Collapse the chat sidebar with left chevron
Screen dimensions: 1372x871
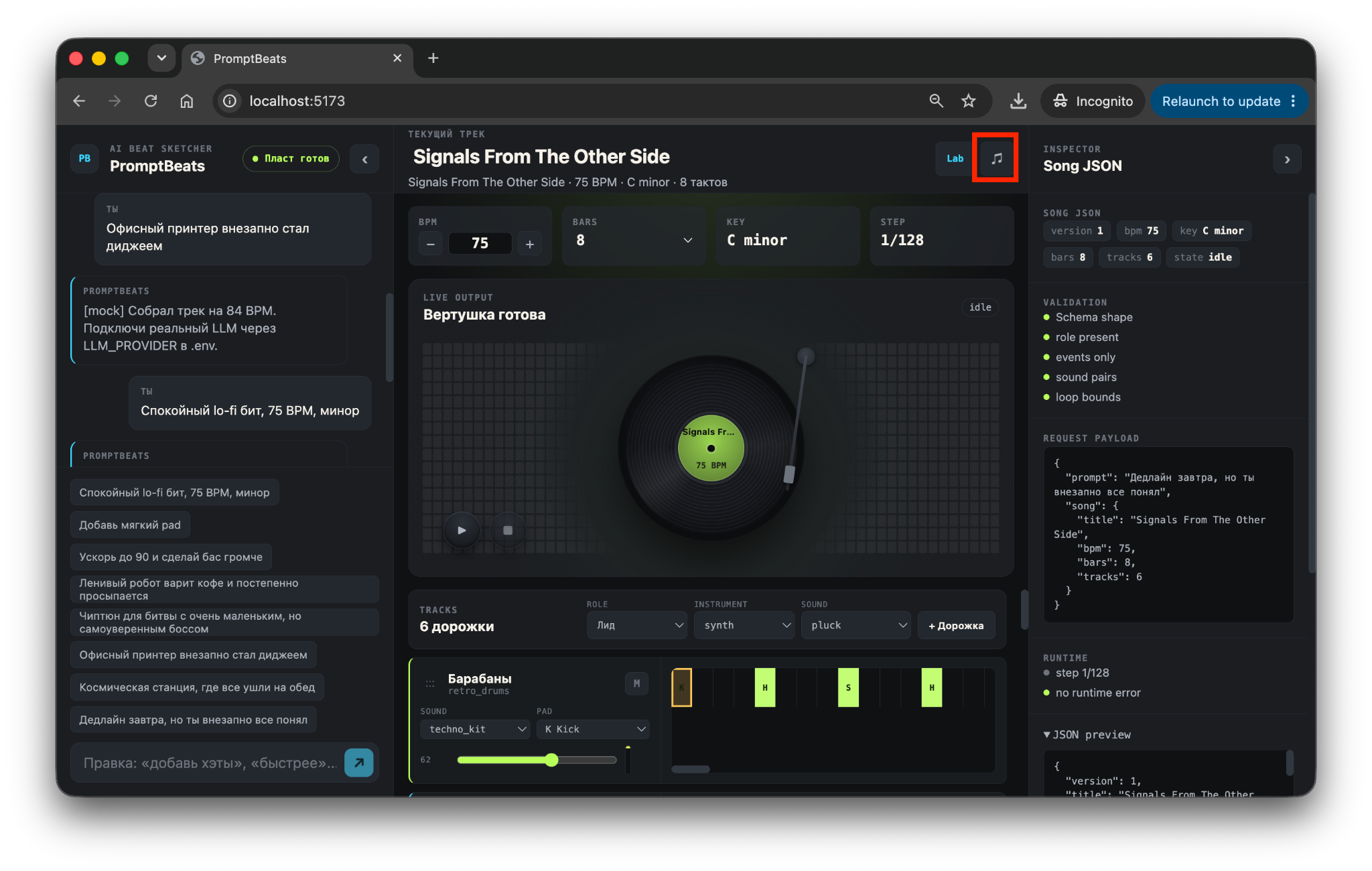[x=364, y=159]
